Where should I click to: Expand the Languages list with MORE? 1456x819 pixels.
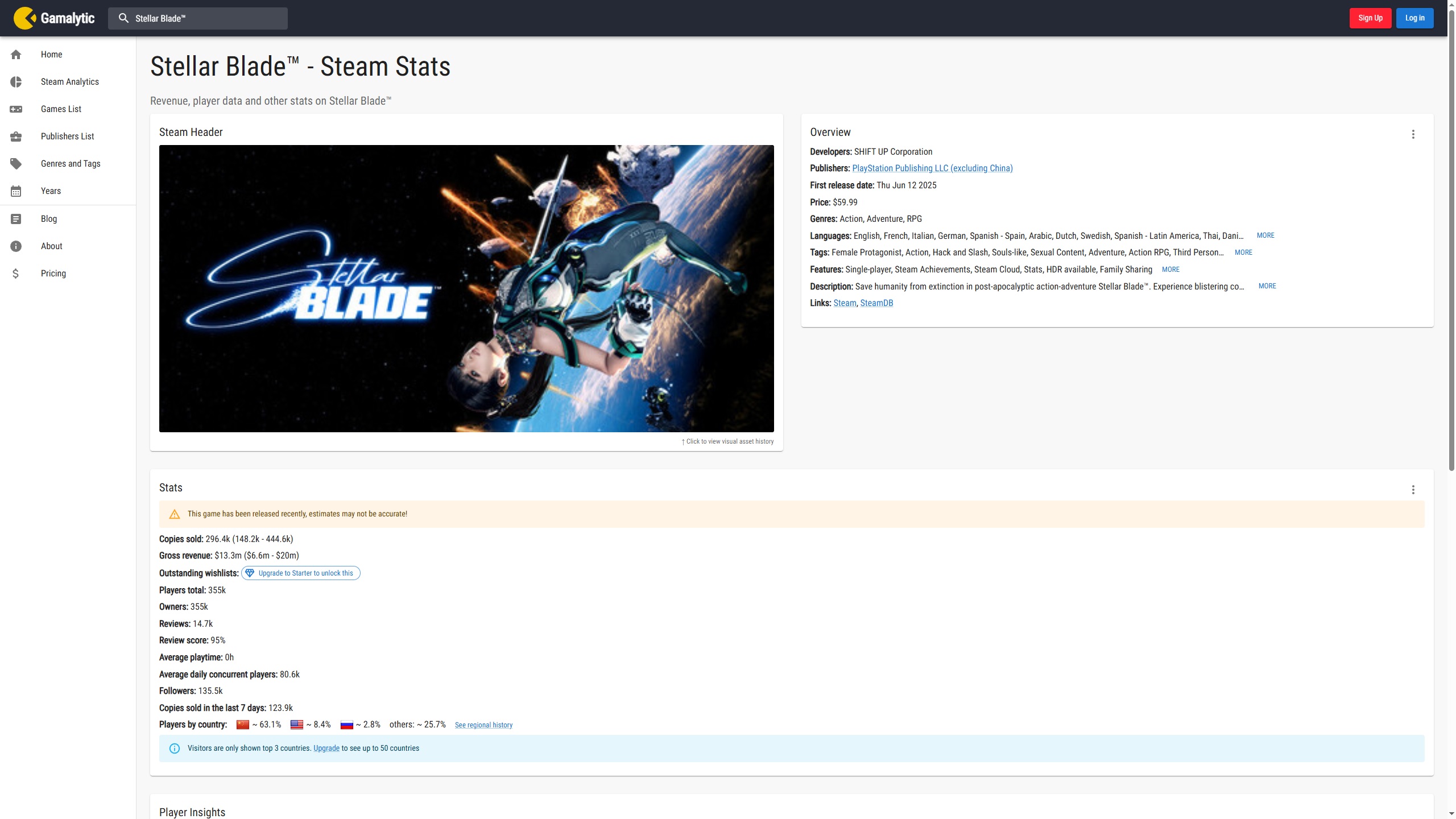(1265, 235)
